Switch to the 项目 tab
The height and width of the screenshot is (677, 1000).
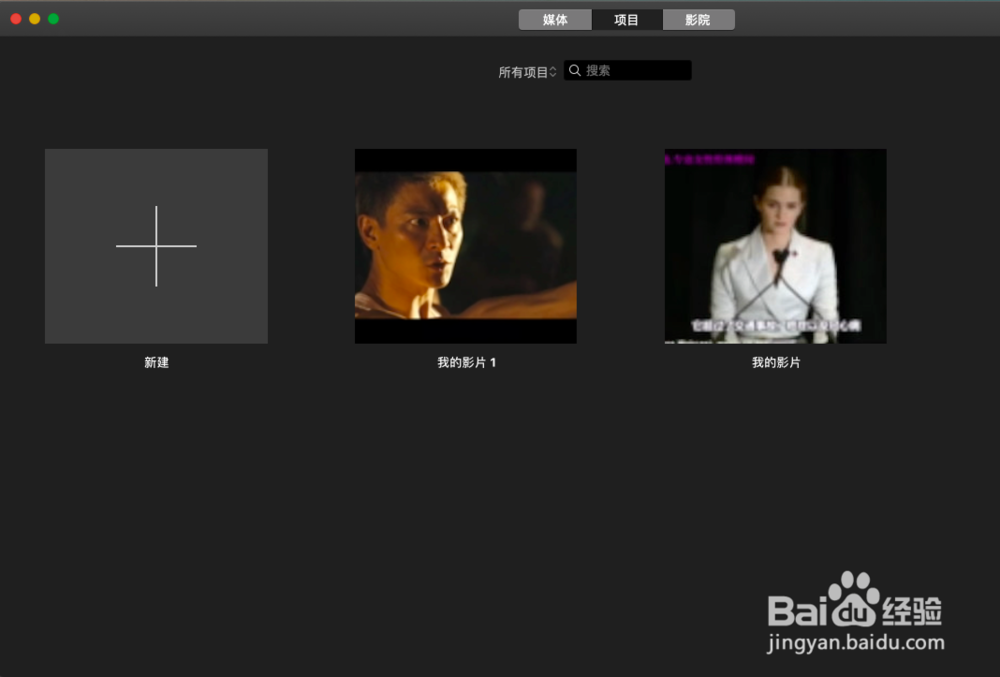click(626, 20)
